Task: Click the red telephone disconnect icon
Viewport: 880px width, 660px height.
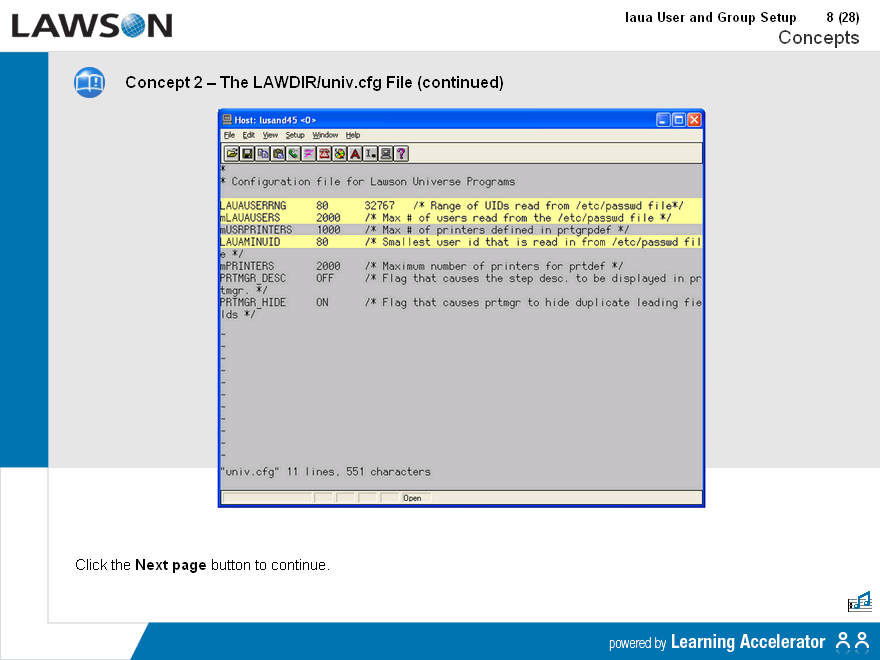Action: pos(324,153)
